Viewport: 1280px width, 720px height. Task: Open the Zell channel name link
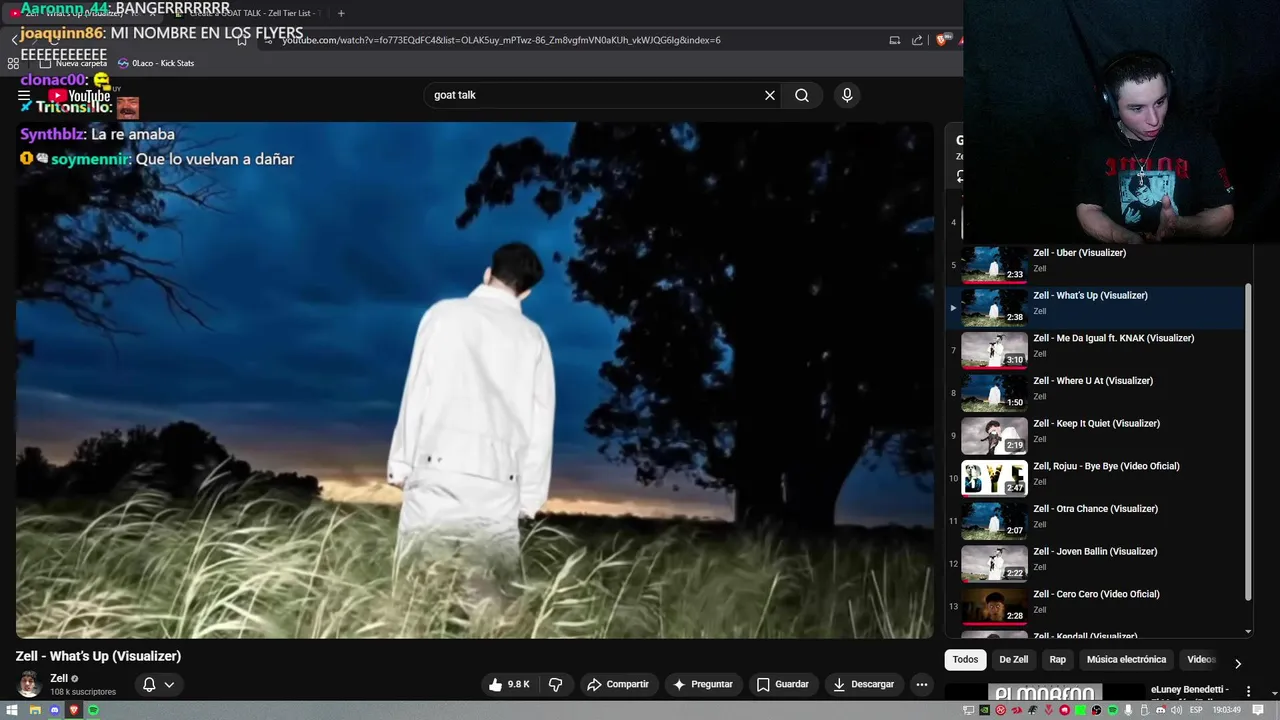coord(59,678)
